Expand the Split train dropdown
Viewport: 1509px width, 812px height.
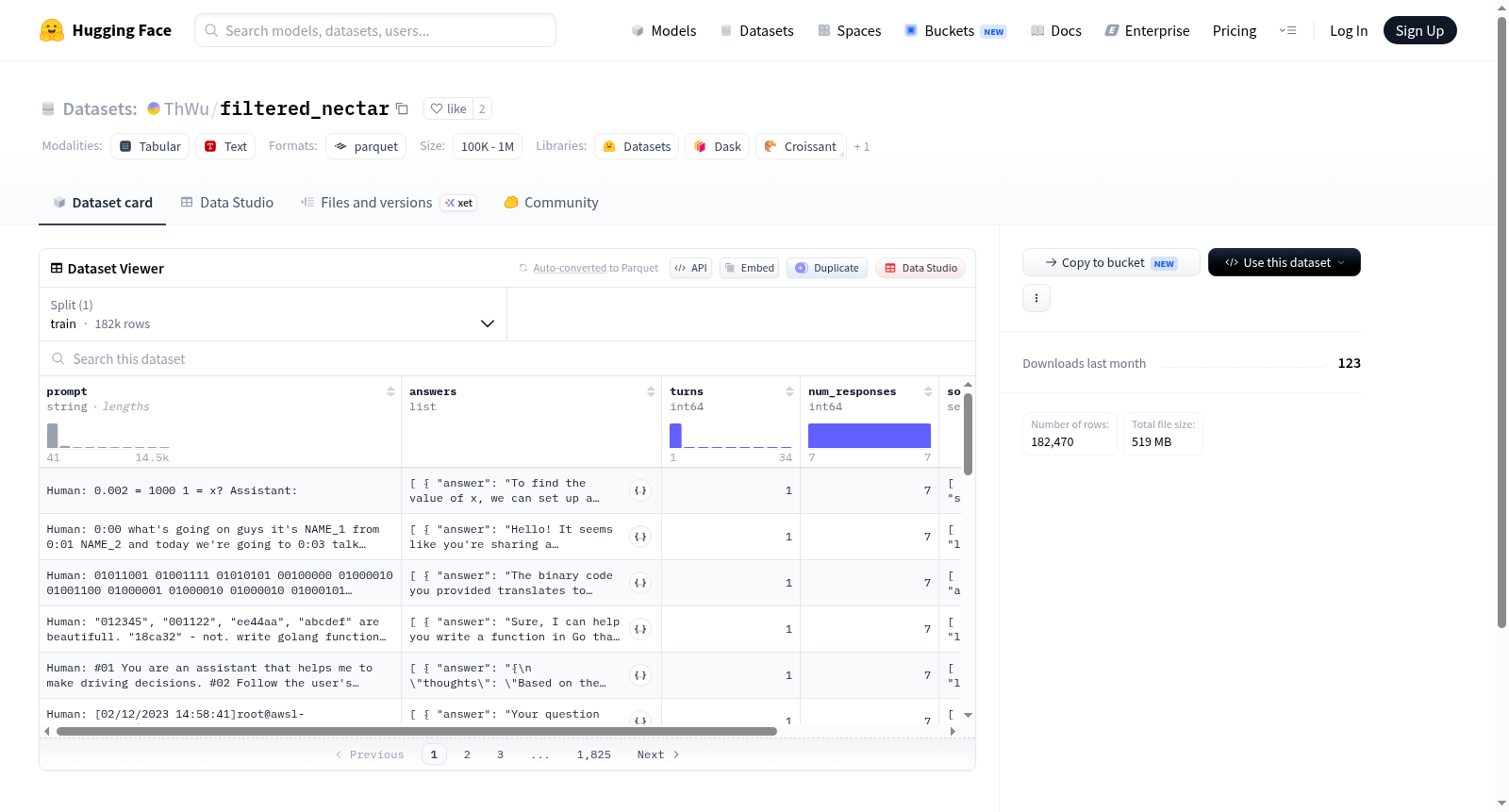(274, 314)
